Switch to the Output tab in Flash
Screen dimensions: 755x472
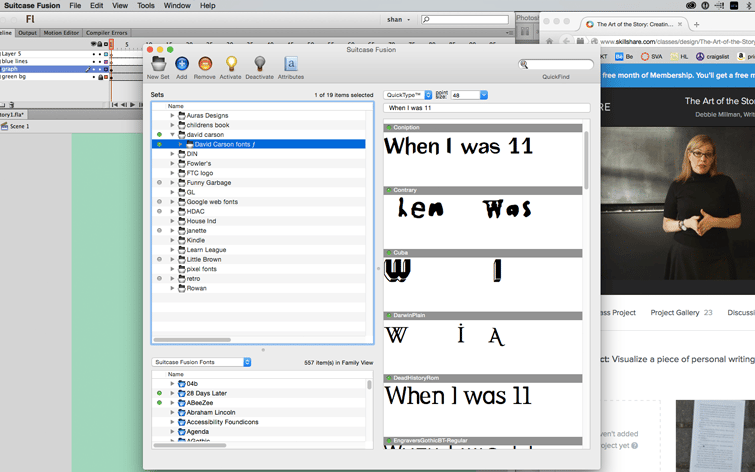(27, 33)
